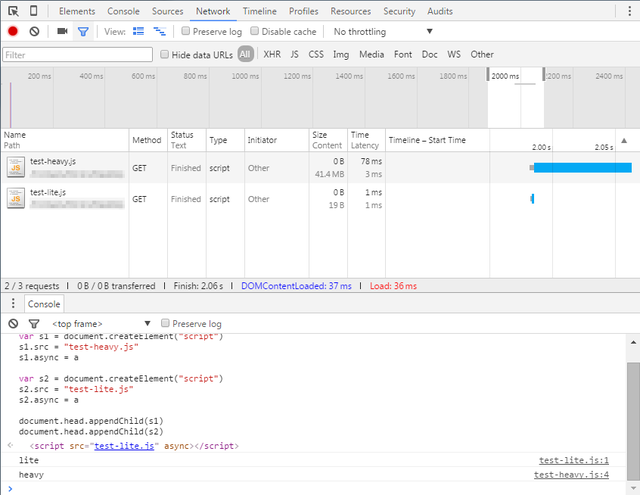This screenshot has width=640, height=495.
Task: Toggle the network filter funnel icon
Action: pyautogui.click(x=83, y=31)
